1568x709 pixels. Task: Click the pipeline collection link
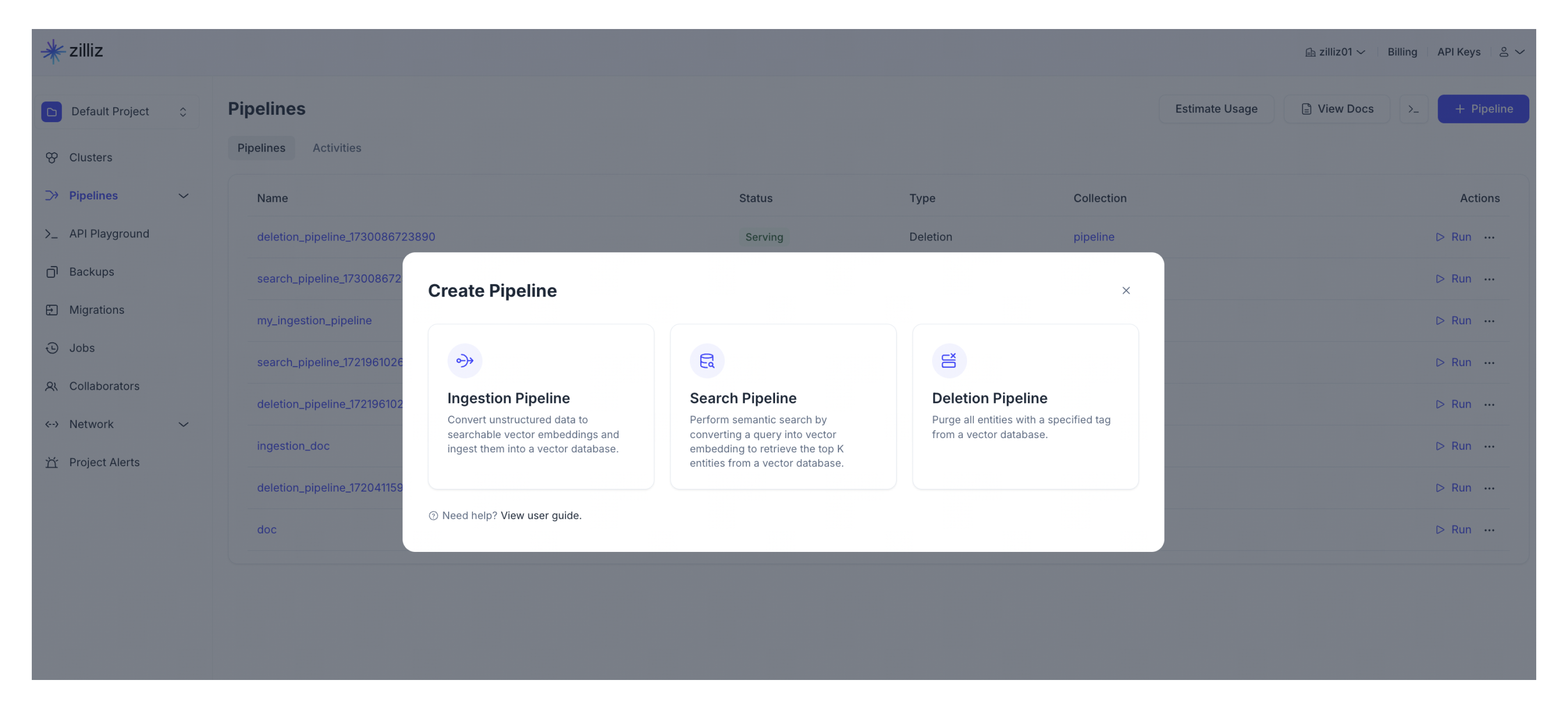(1093, 237)
